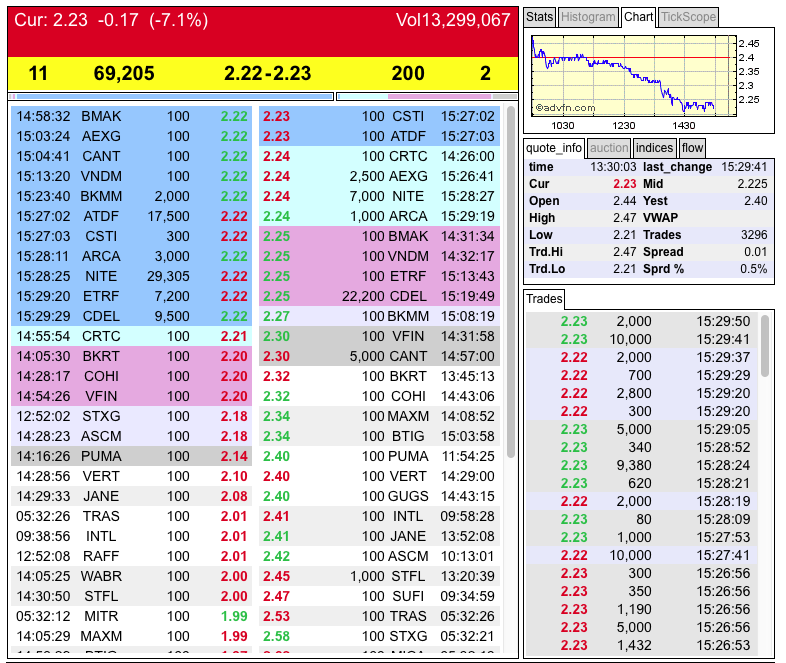Click the bid depth bar under yellow strip
Viewport: 786px width, 663px height.
click(170, 96)
